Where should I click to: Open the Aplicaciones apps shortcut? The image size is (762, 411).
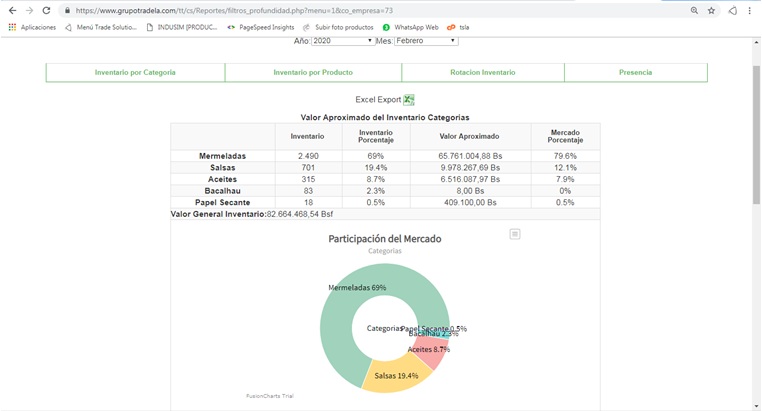pos(32,27)
